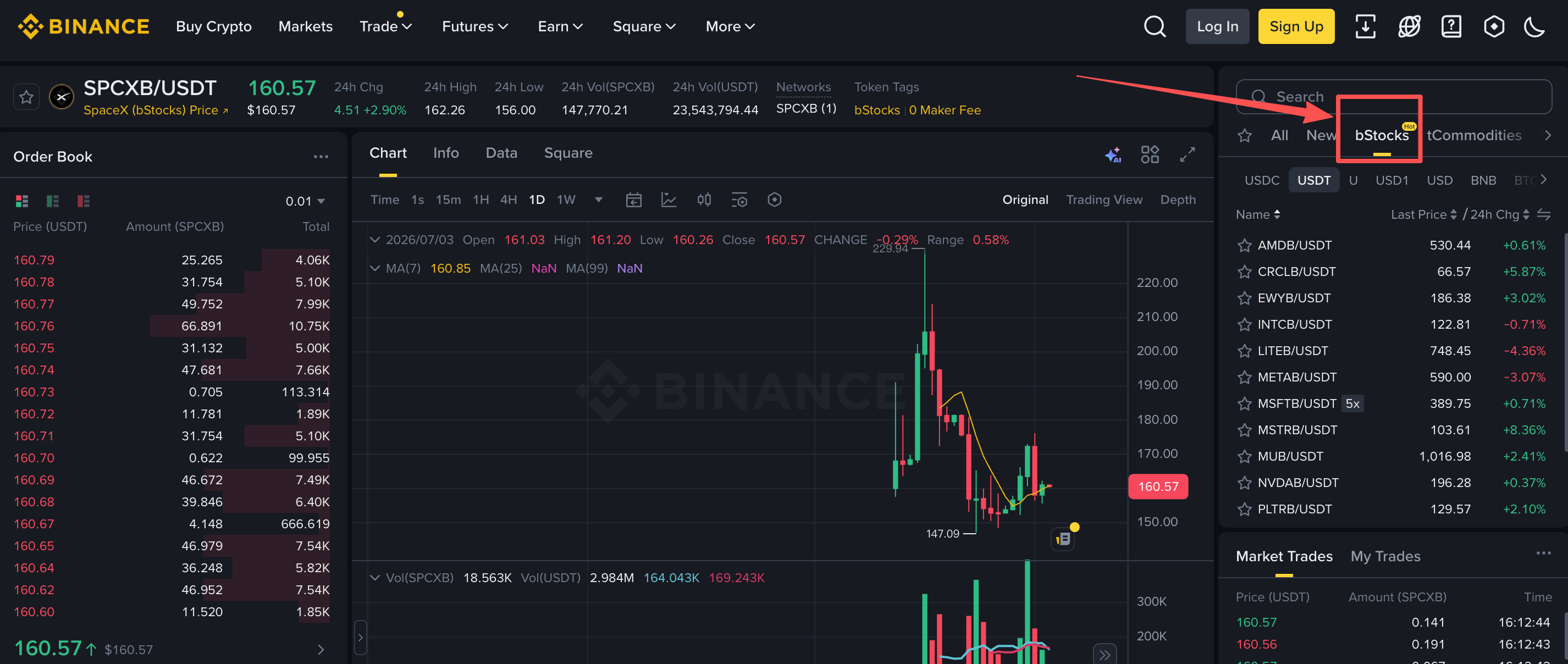Expand the chart to fullscreen
Image resolution: width=1568 pixels, height=664 pixels.
click(x=1187, y=154)
